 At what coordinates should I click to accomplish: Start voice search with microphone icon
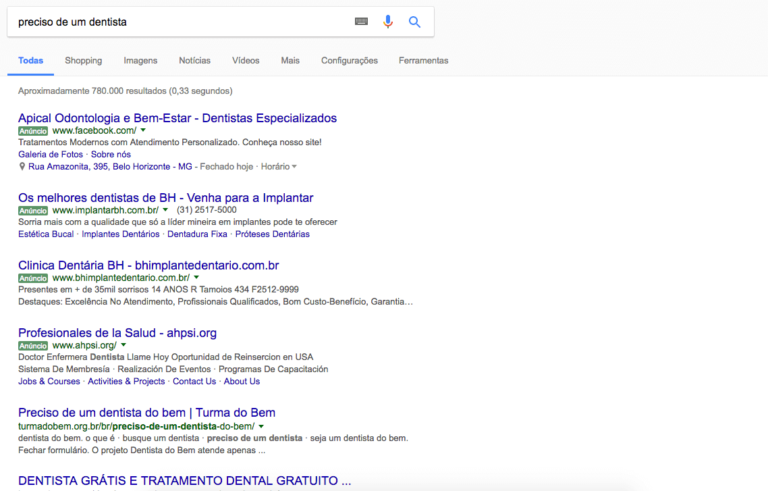point(388,22)
